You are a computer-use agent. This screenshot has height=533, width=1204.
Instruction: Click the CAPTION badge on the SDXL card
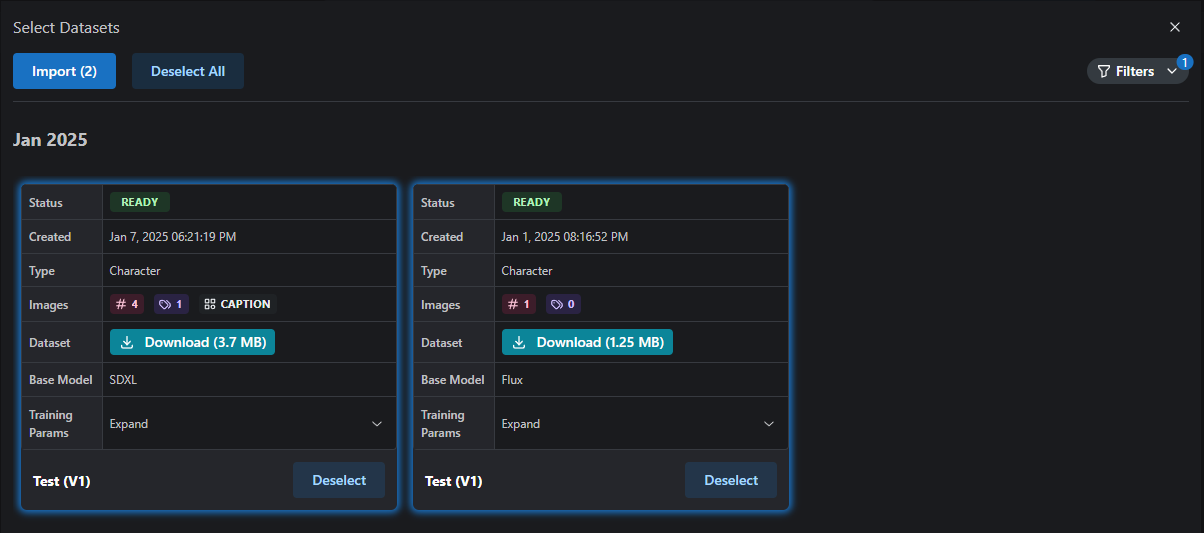pos(237,304)
